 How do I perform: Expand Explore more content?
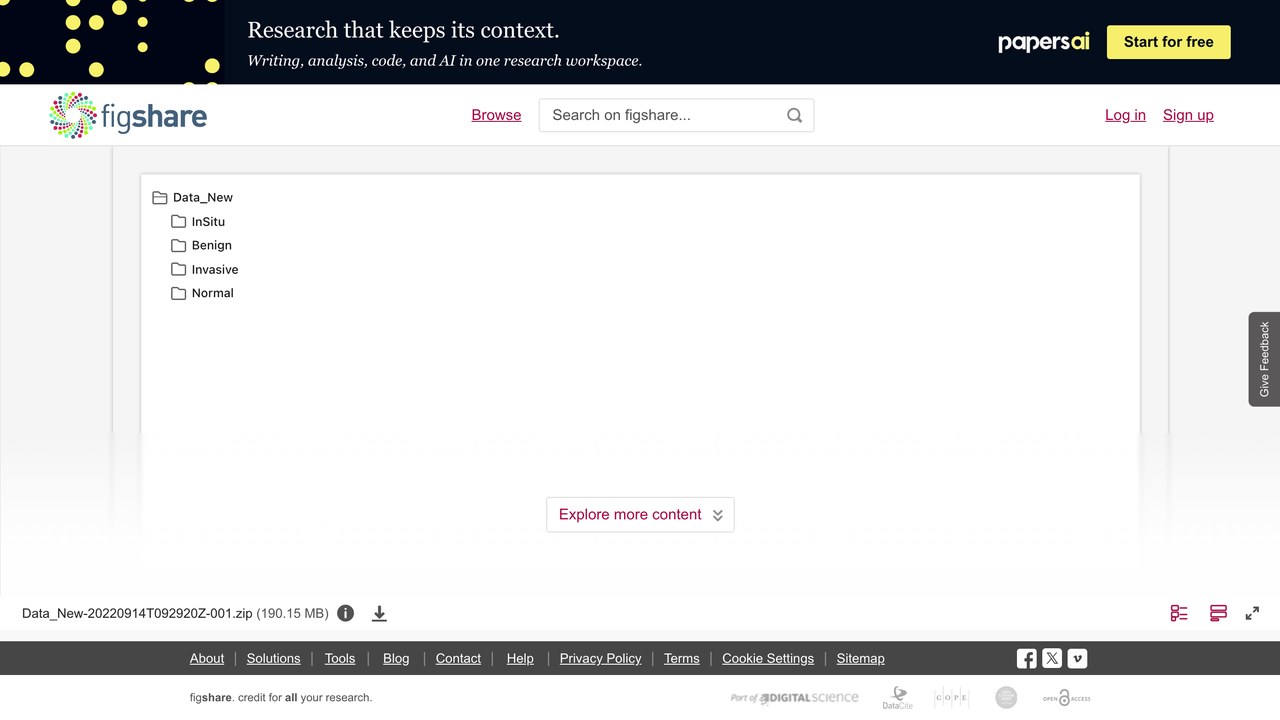click(640, 514)
